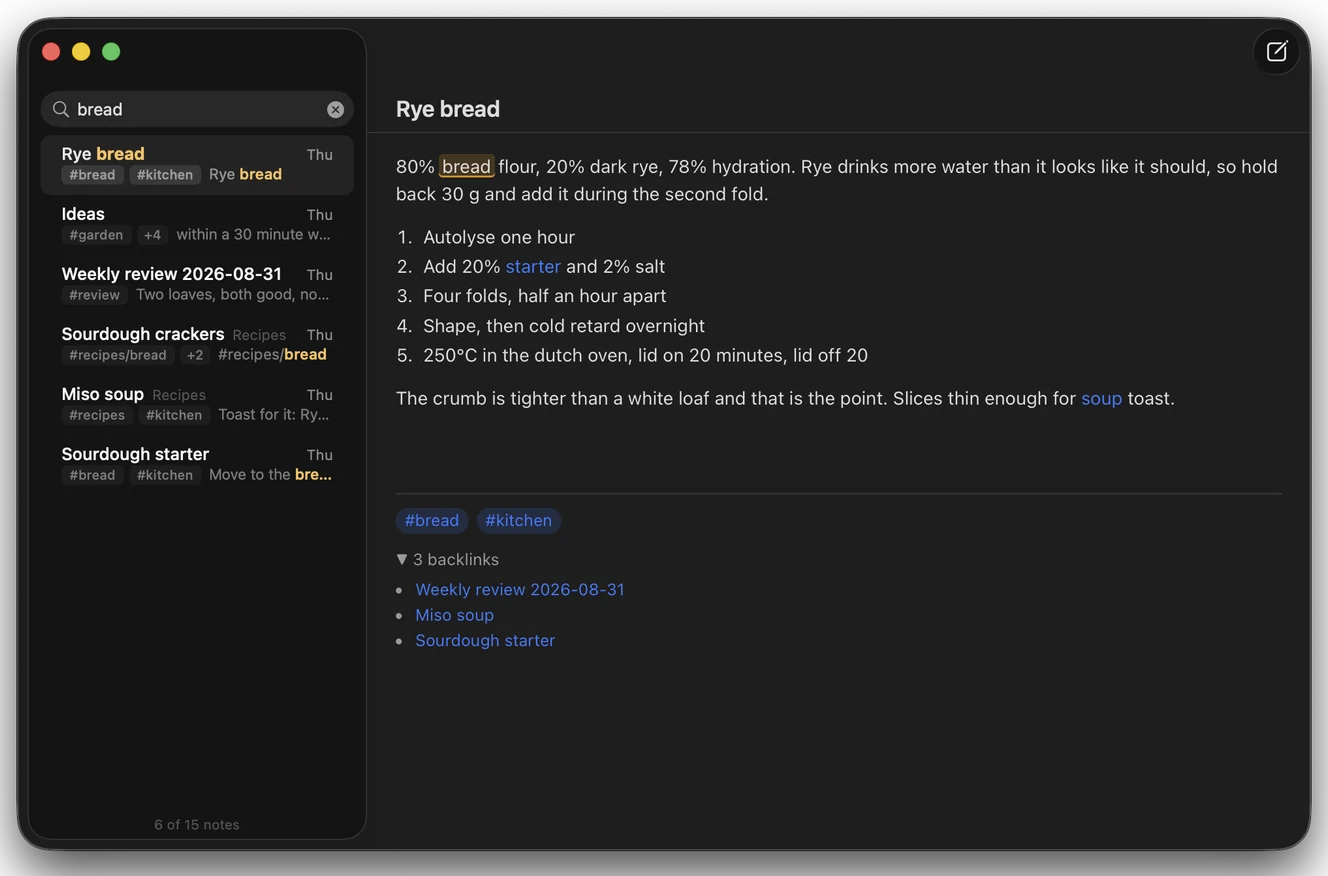Follow the "soup" link in the note body
Image resolution: width=1328 pixels, height=876 pixels.
[x=1102, y=398]
